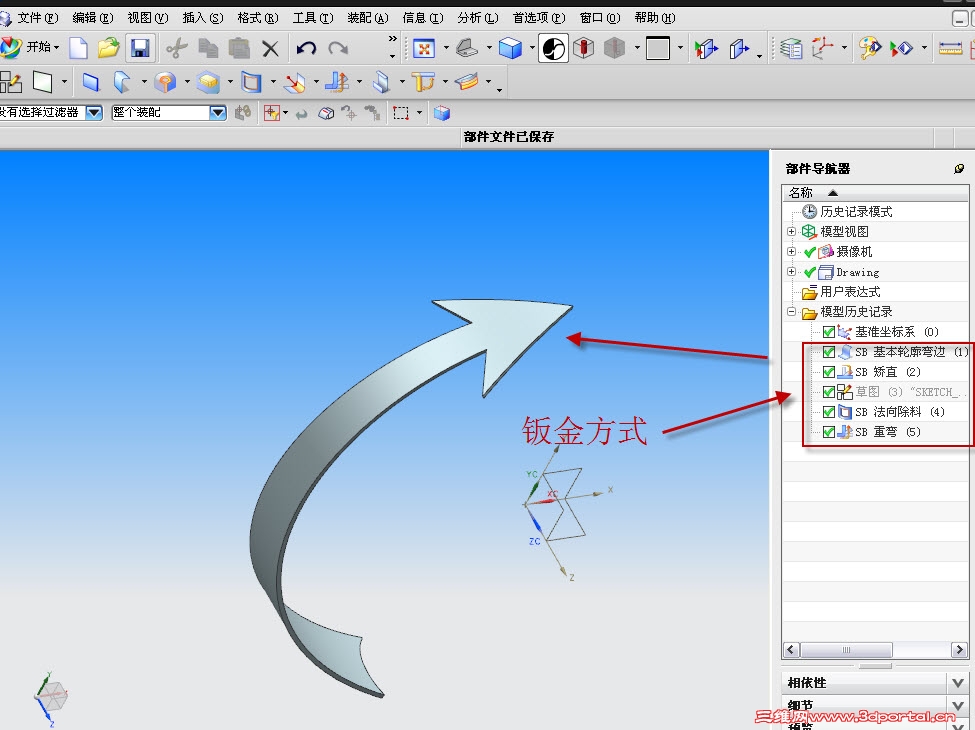The image size is (975, 730).
Task: Click the flat pattern tool icon
Action: click(x=467, y=81)
